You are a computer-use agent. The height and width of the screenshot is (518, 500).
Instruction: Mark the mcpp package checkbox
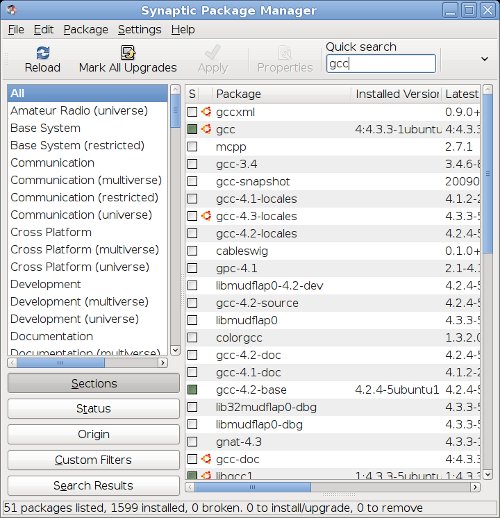click(x=192, y=146)
